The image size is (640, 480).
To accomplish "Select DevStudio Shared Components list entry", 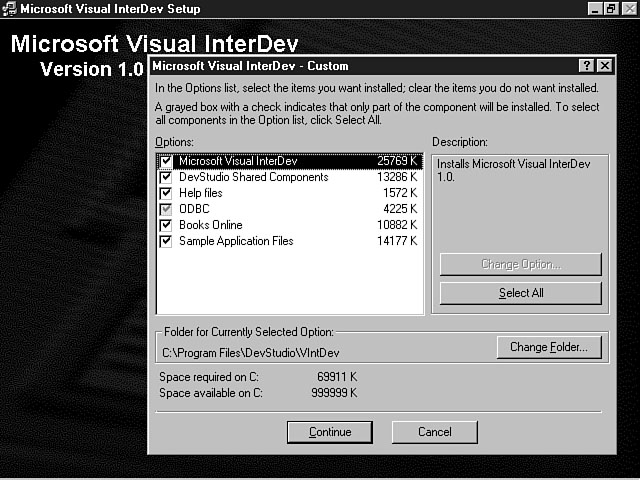I will click(253, 177).
